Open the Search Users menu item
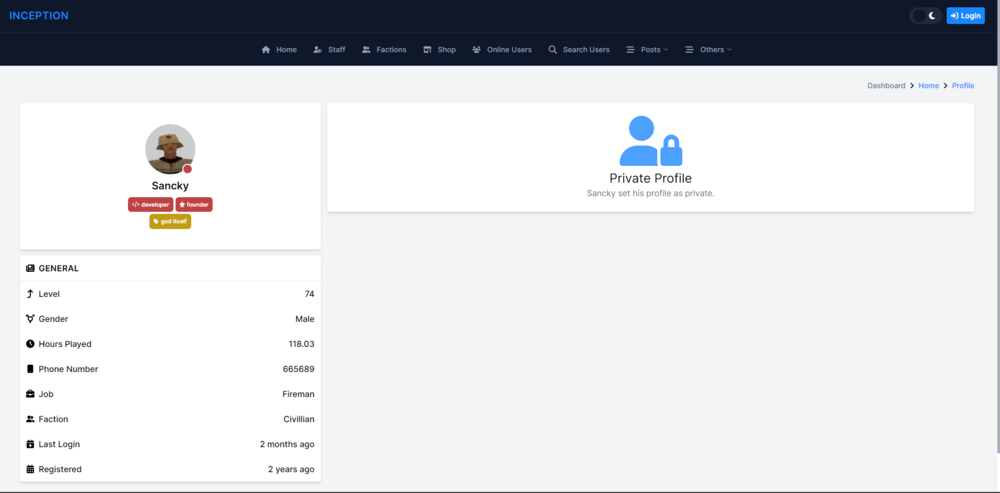Screen dimensions: 1000x493 pyautogui.click(x=579, y=50)
